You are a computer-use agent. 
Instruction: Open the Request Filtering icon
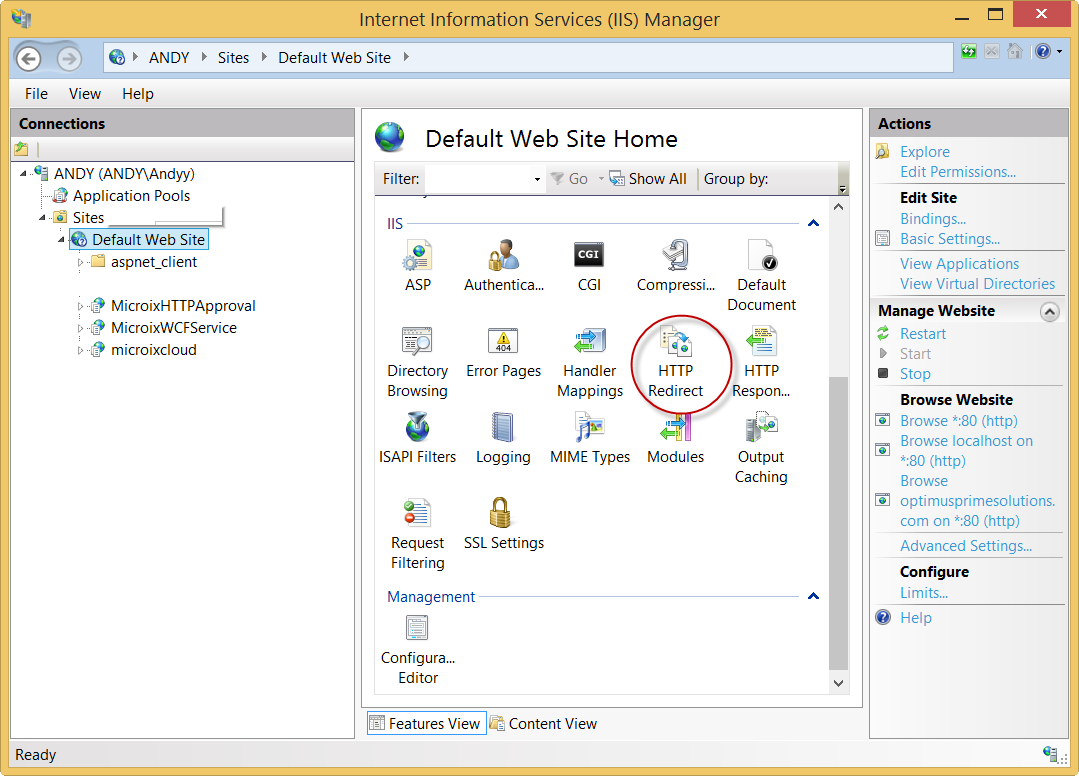417,515
